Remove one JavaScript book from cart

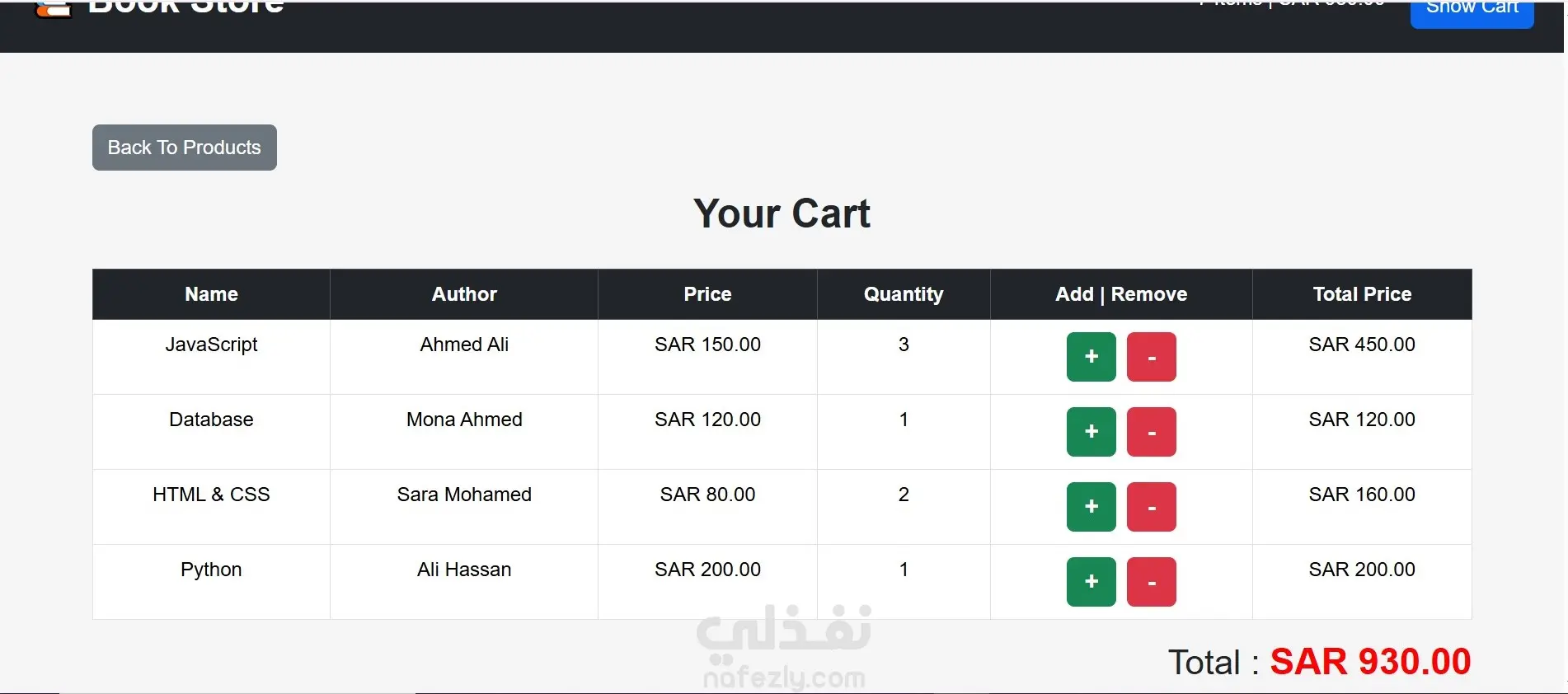pos(1151,357)
